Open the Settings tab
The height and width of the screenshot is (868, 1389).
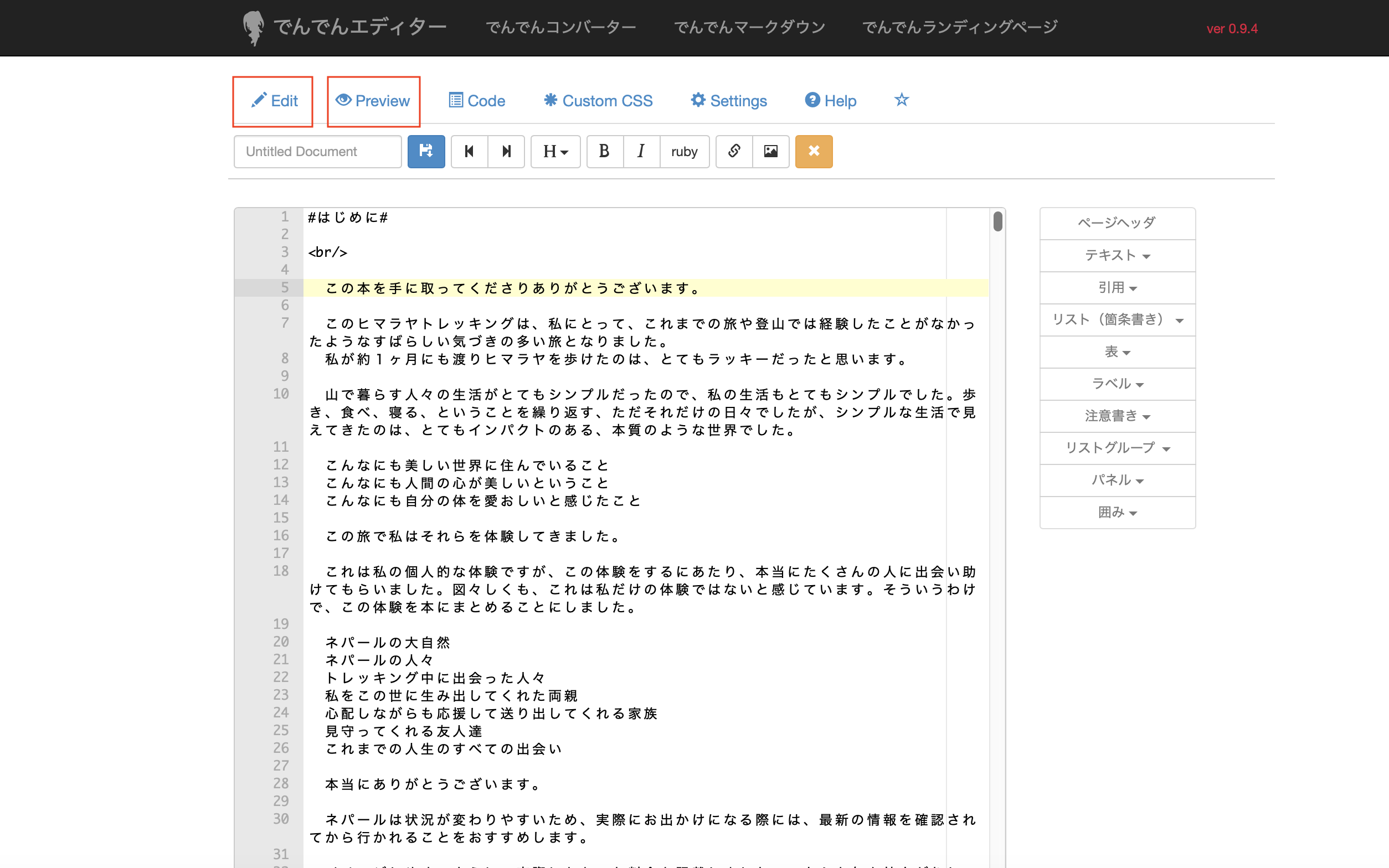pyautogui.click(x=729, y=101)
